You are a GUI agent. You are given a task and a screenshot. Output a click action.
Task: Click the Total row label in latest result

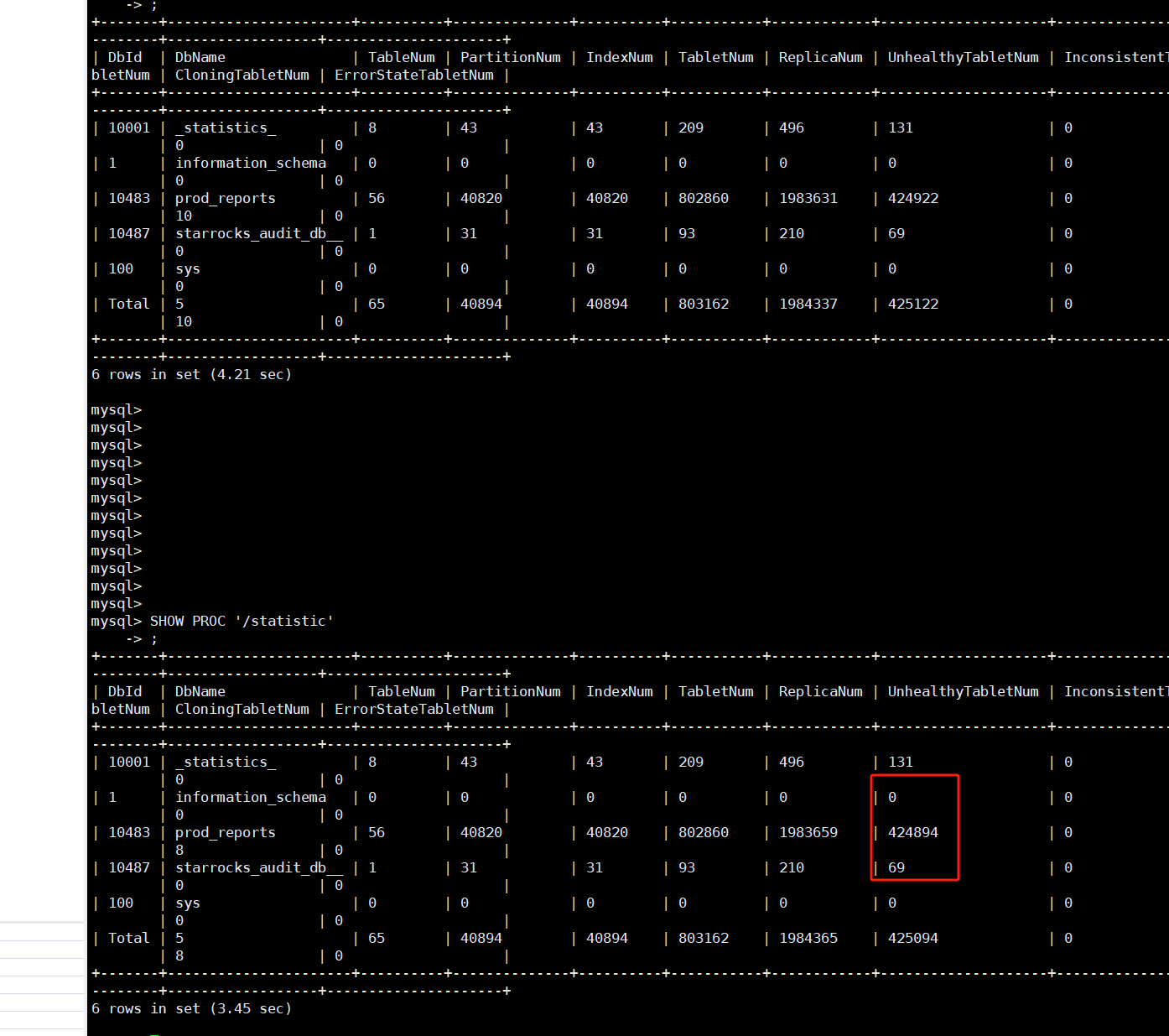point(128,939)
